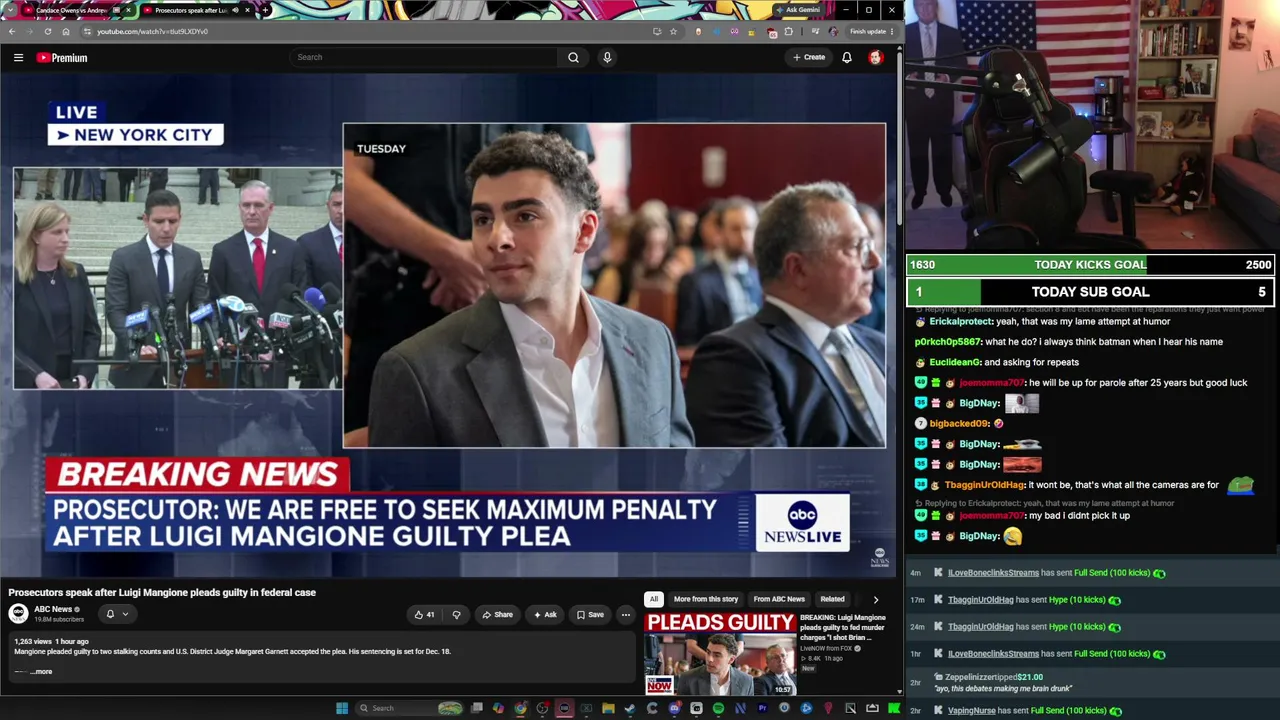This screenshot has height=720, width=1280.
Task: Focus the YouTube search field
Action: tap(423, 57)
